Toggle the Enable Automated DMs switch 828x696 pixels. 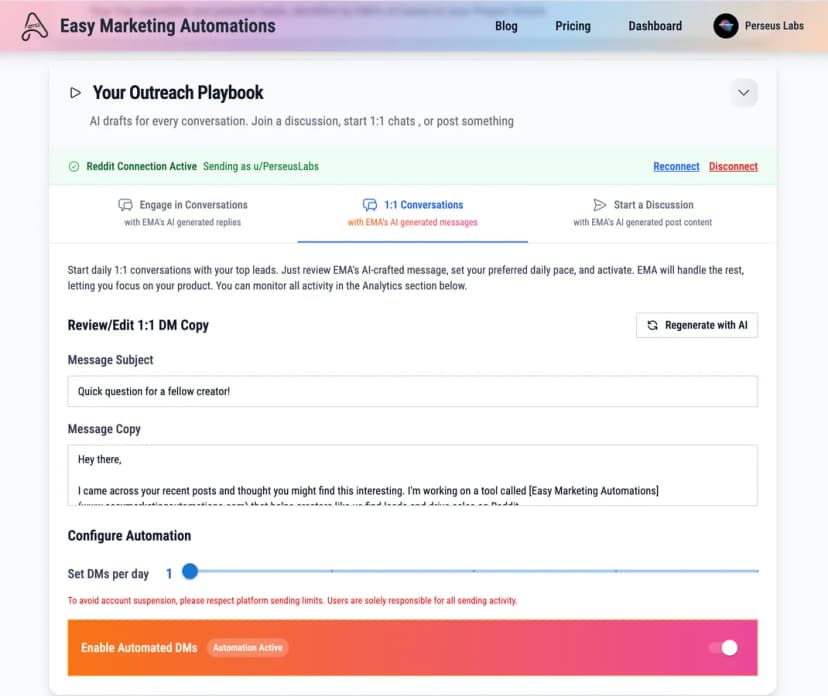point(723,647)
